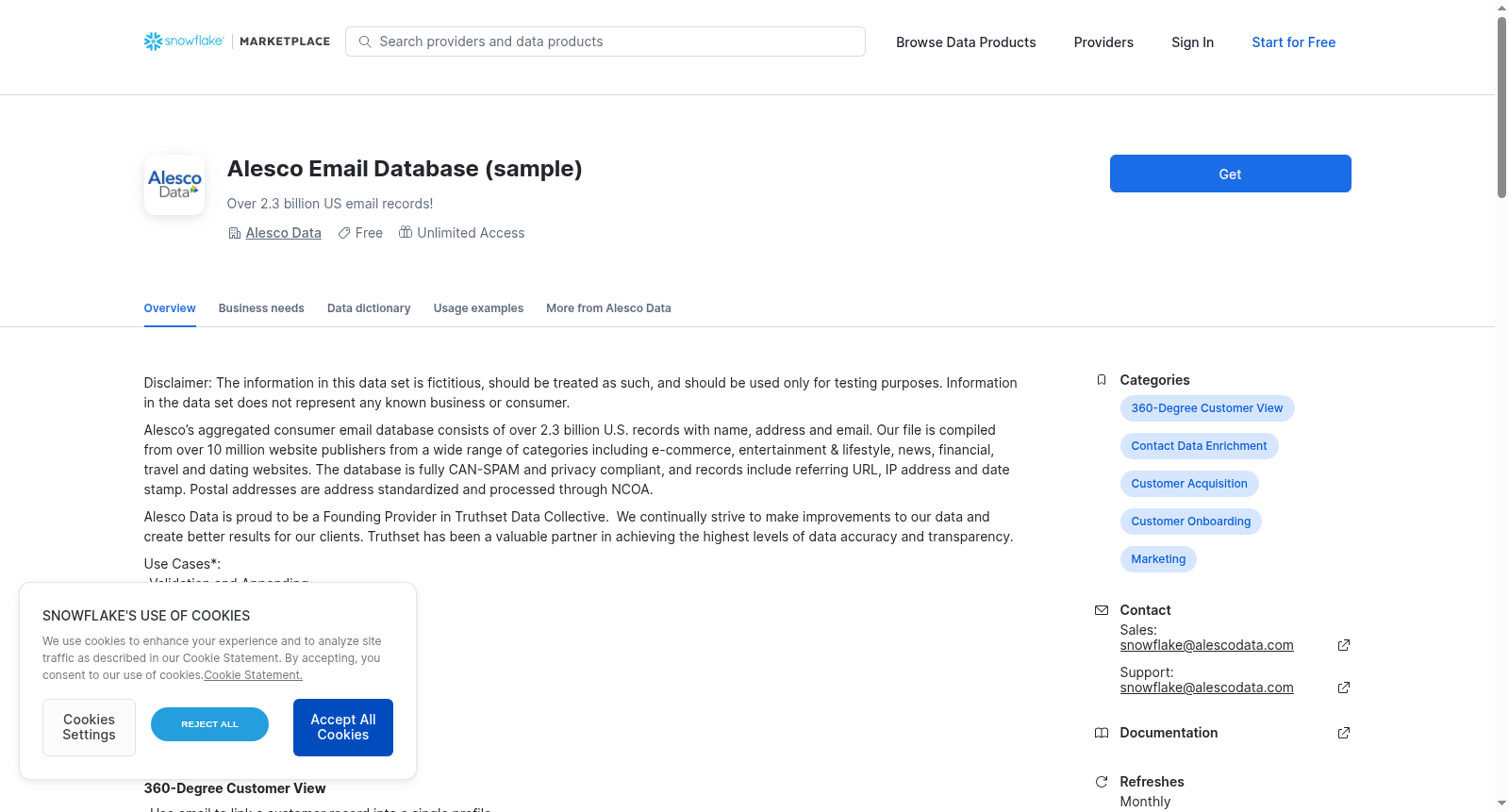Select the Usage examples tab

click(x=478, y=308)
